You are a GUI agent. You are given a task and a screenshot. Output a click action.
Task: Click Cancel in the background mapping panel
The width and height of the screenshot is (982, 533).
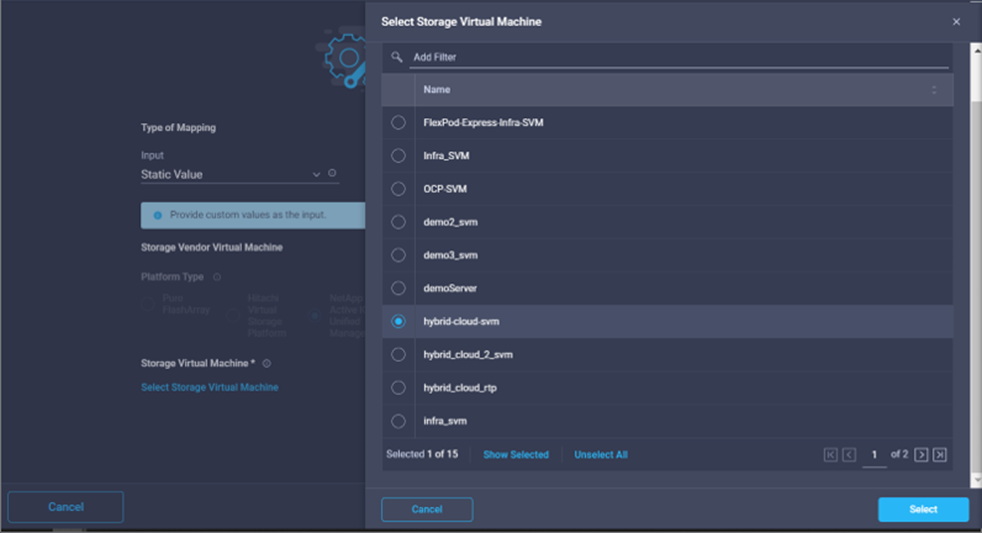click(66, 507)
